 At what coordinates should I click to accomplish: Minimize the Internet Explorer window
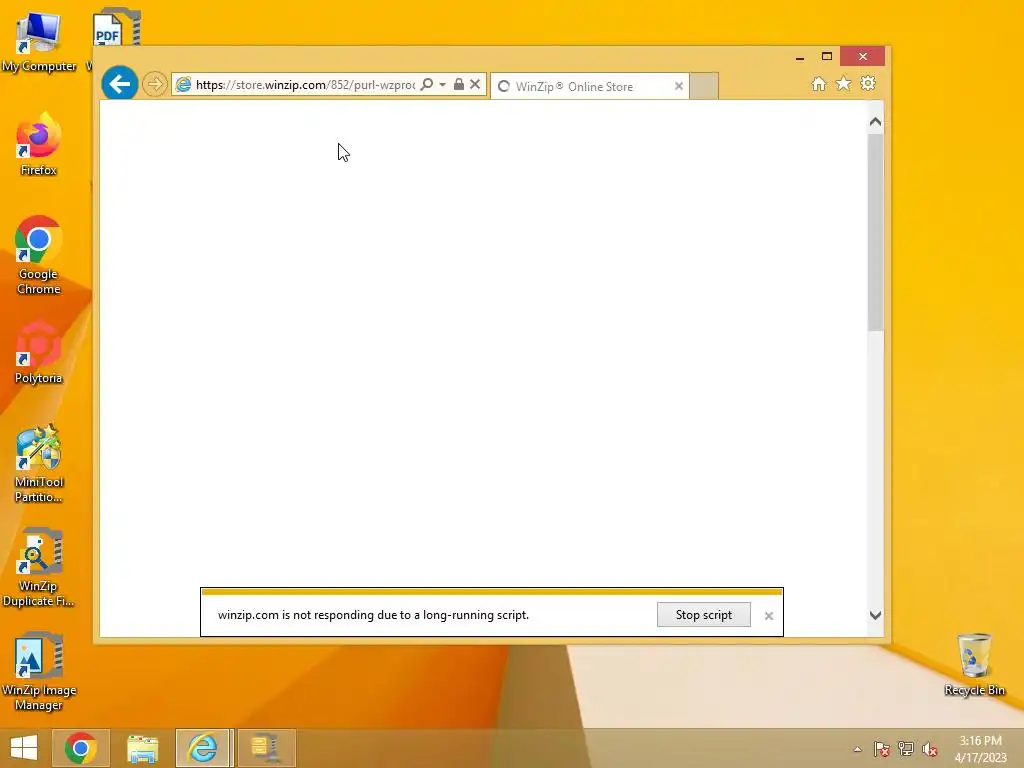click(800, 57)
